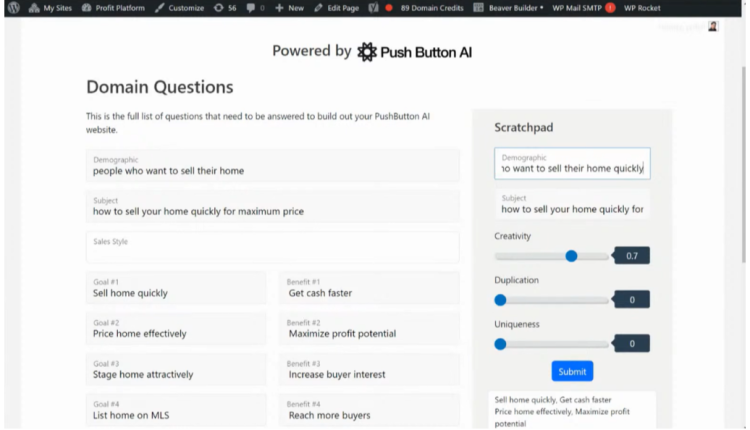Click the WordPress logo icon
The height and width of the screenshot is (430, 750).
coord(13,7)
